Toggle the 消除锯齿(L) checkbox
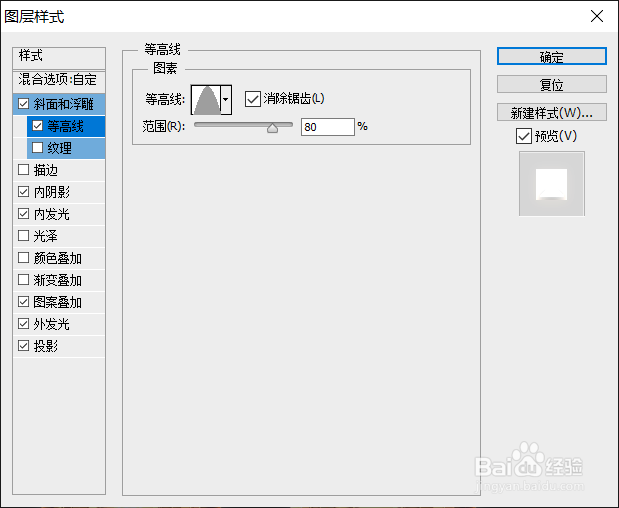Image resolution: width=619 pixels, height=508 pixels. pos(253,99)
